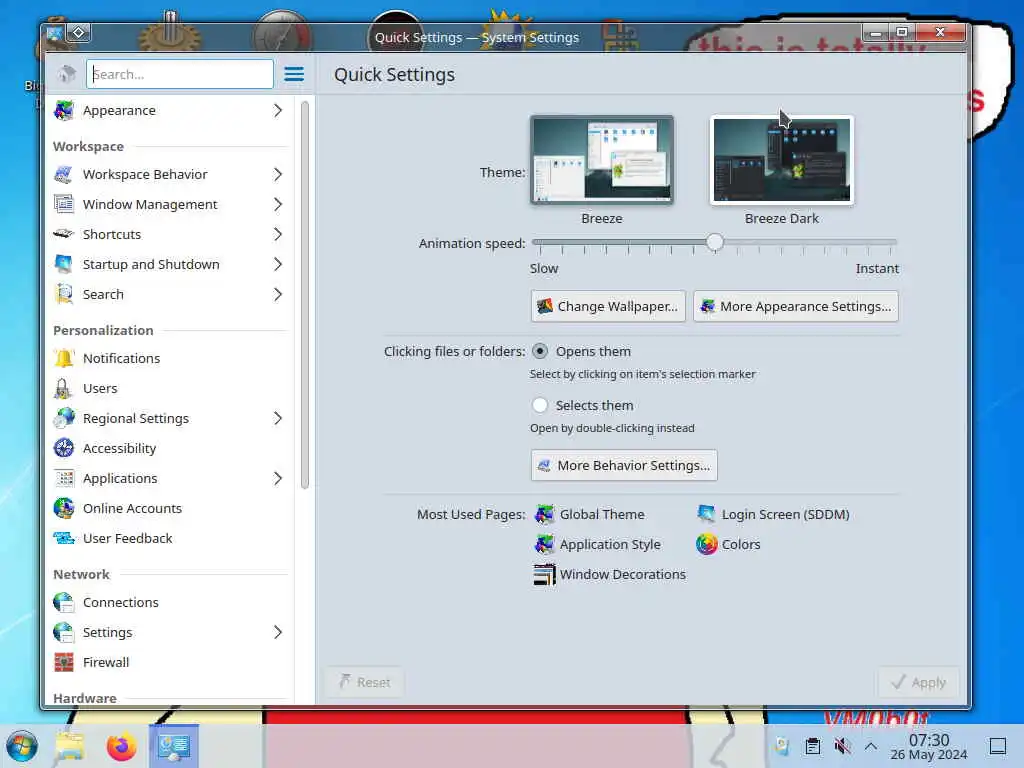Click More Behavior Settings button
Screen dimensions: 1024x768
click(624, 466)
